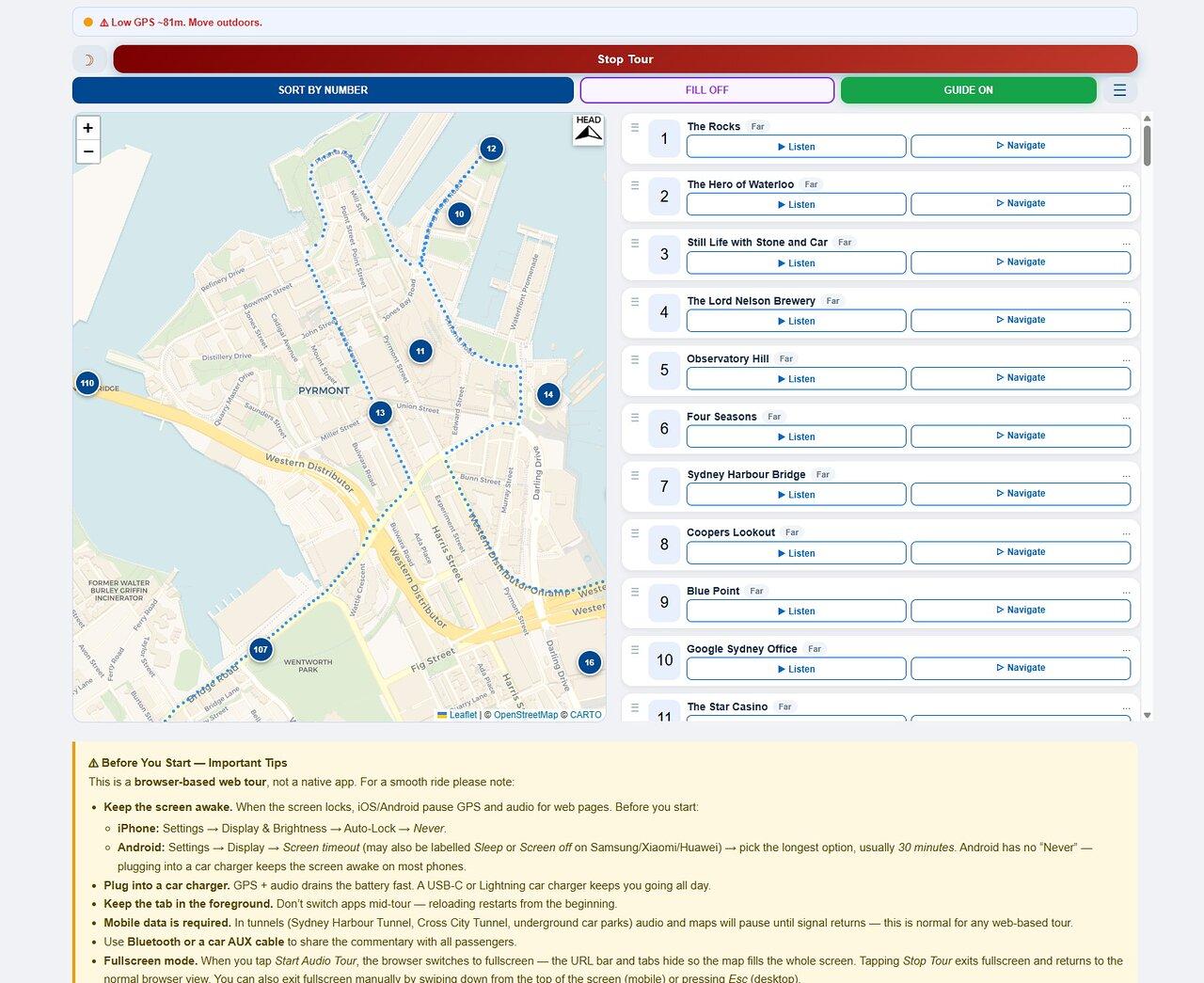Open more options for The Lord Nelson Brewery
The width and height of the screenshot is (1204, 983).
click(x=1126, y=301)
